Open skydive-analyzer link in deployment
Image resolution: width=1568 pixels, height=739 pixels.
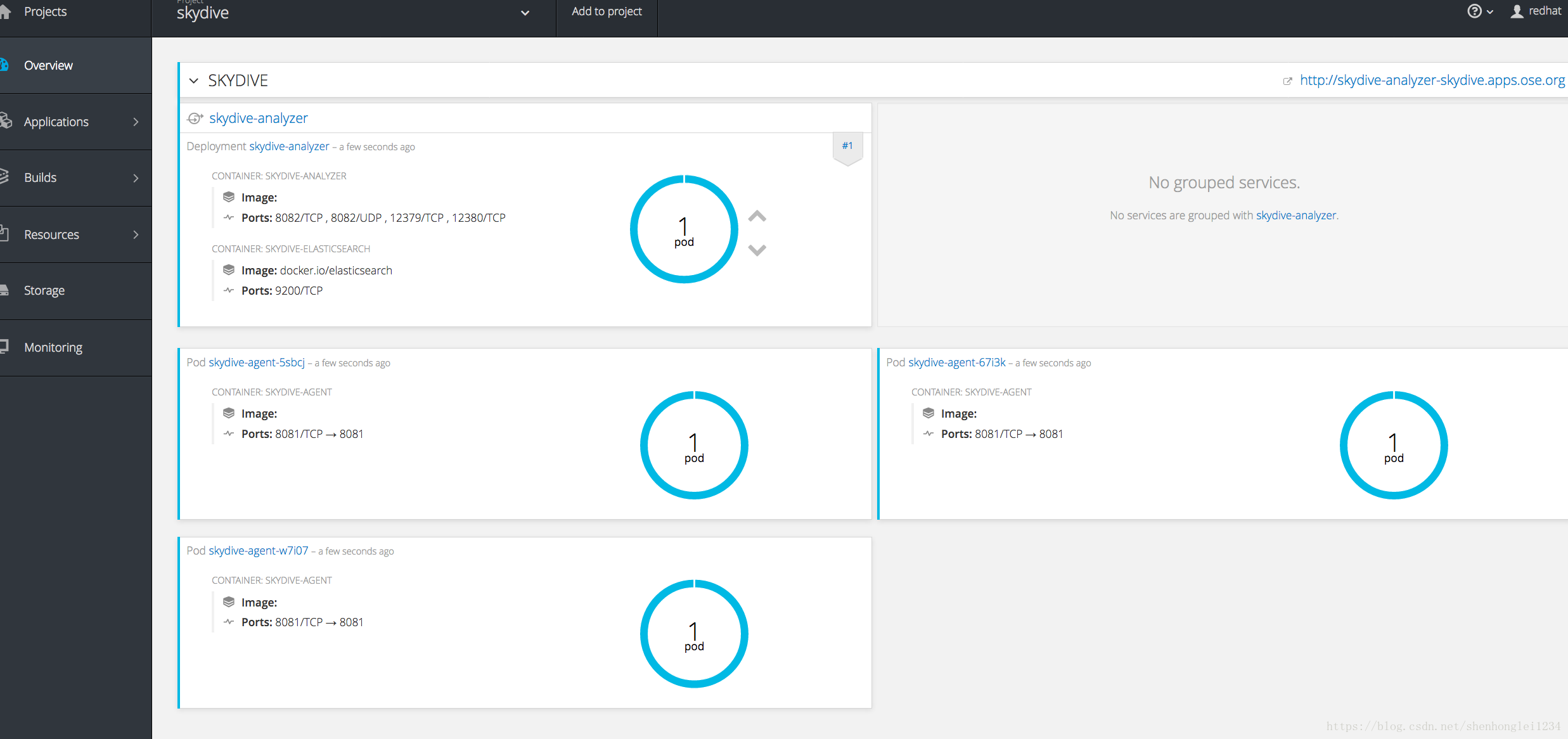click(x=288, y=147)
